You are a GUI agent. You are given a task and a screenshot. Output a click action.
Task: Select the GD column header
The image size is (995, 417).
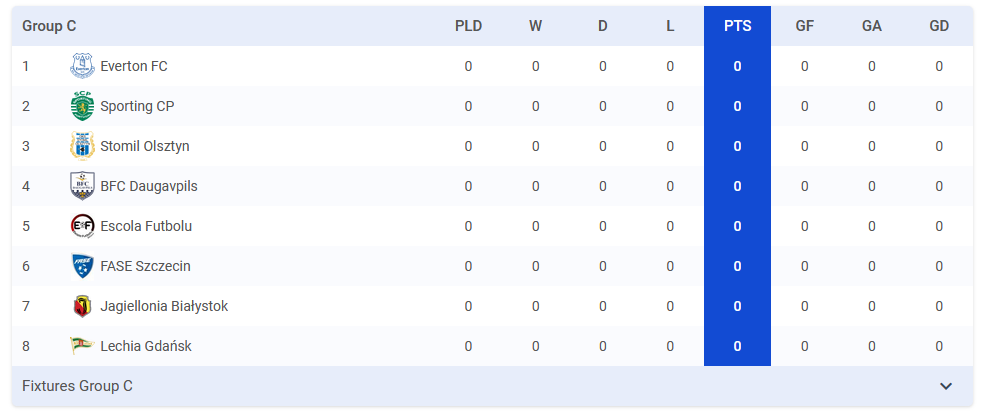939,26
